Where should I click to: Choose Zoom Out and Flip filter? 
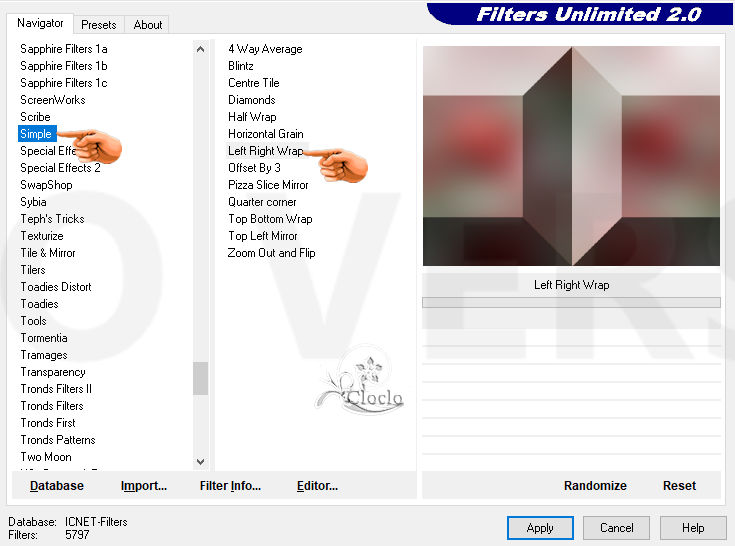point(271,253)
